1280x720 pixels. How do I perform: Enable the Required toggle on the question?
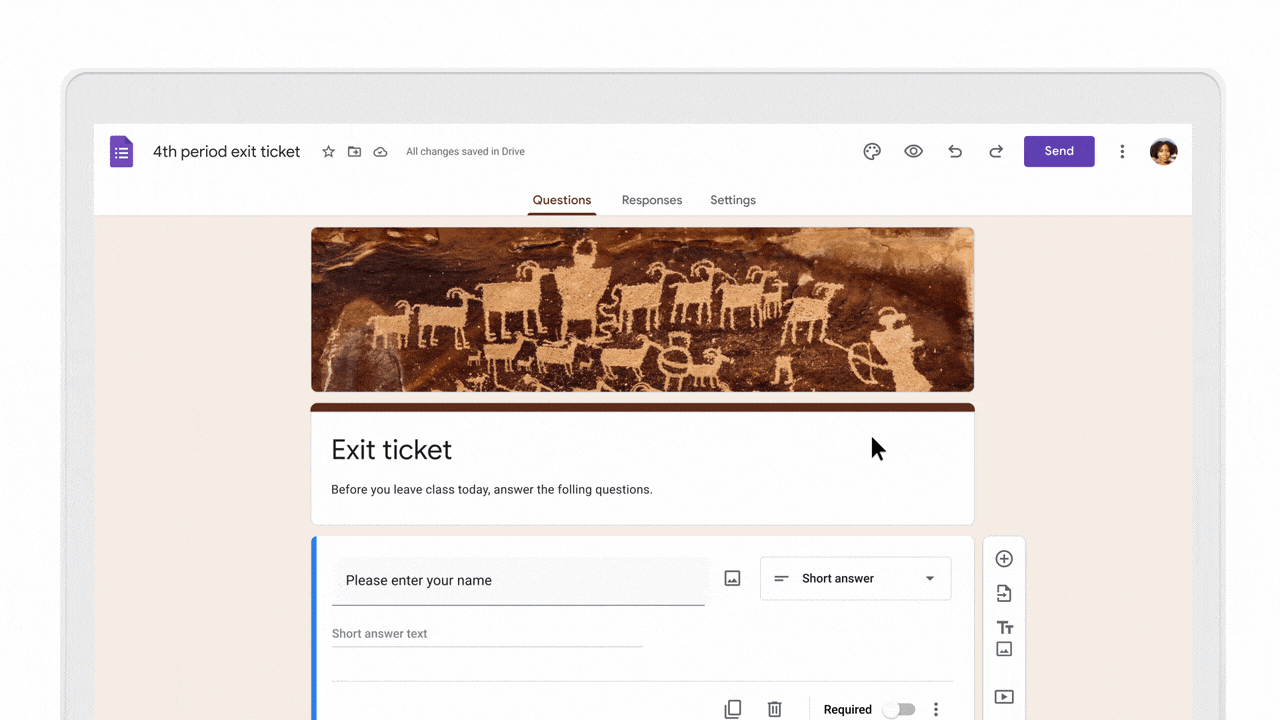pyautogui.click(x=898, y=708)
